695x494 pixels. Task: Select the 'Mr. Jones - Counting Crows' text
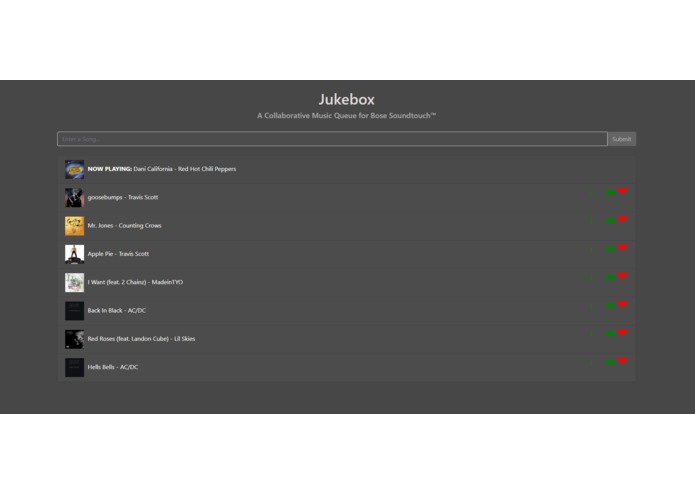click(x=125, y=226)
